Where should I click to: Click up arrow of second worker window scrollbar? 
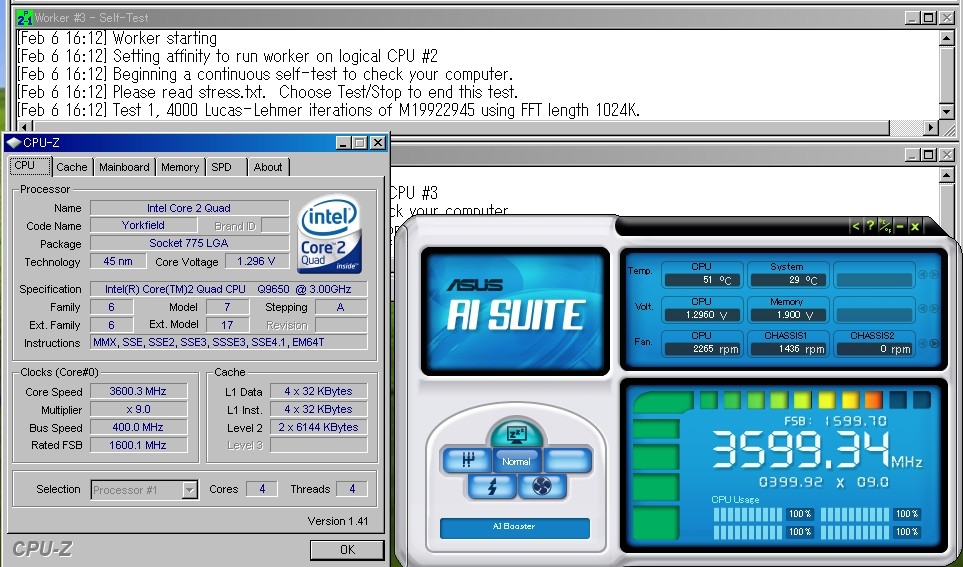pos(946,176)
